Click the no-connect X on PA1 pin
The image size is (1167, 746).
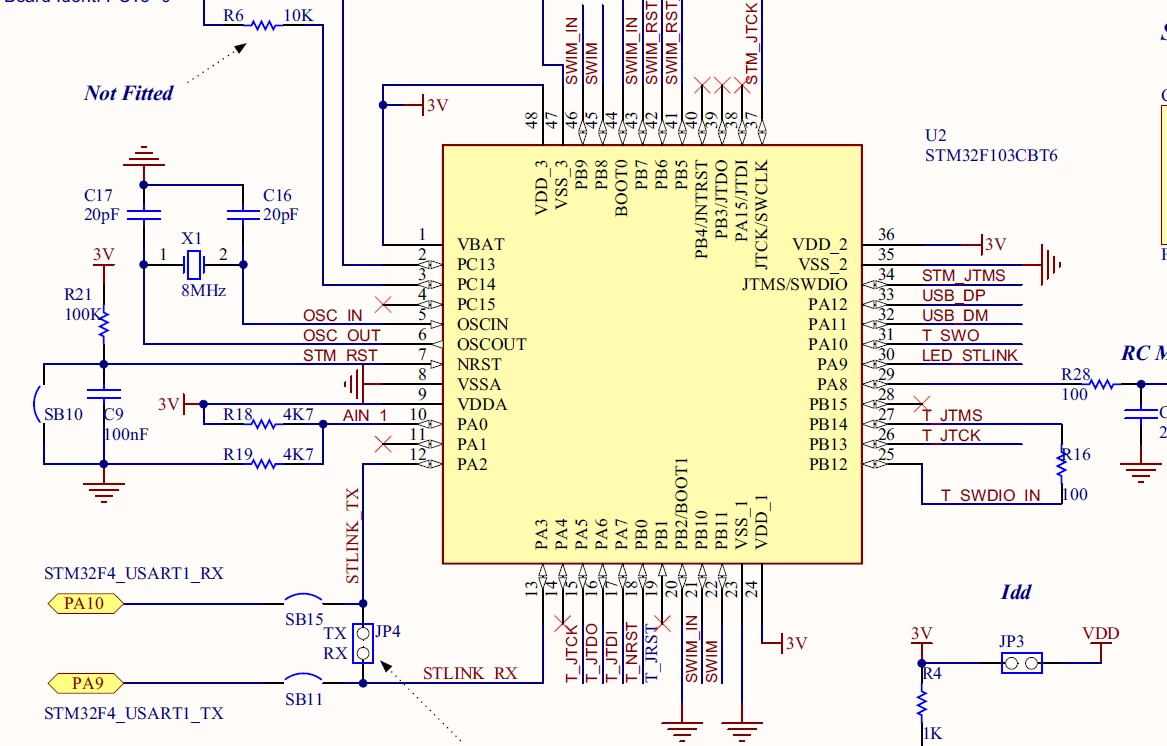point(383,444)
